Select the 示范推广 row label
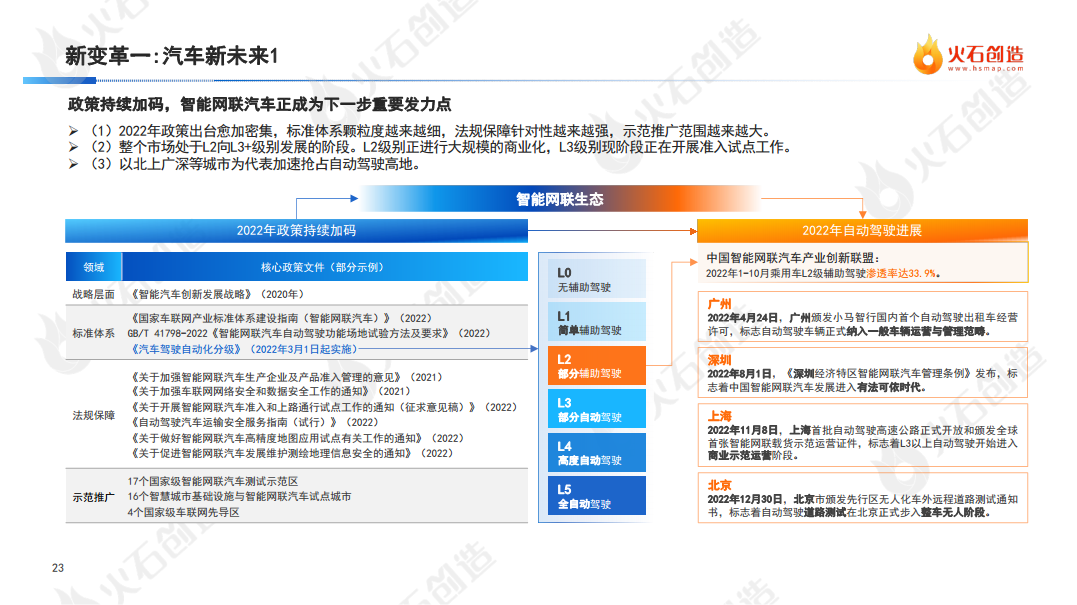The width and height of the screenshot is (1077, 605). pyautogui.click(x=93, y=497)
